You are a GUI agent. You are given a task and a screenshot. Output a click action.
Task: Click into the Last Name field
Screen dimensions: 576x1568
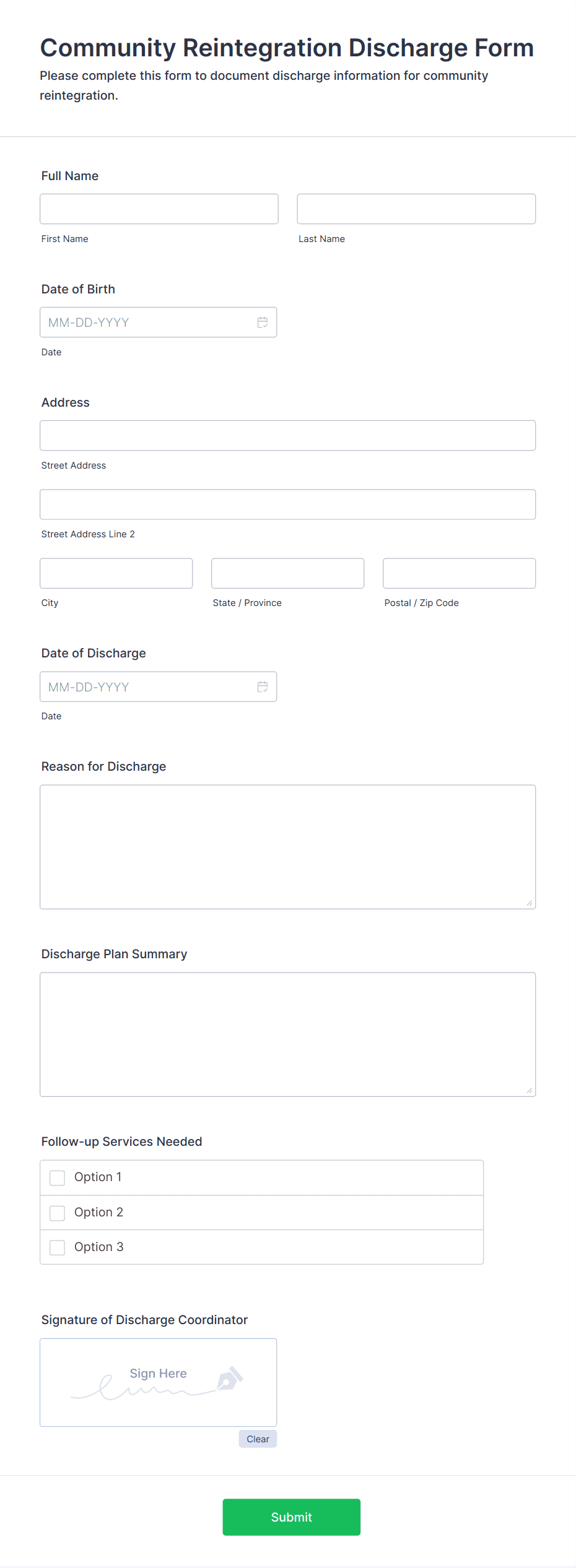coord(416,209)
